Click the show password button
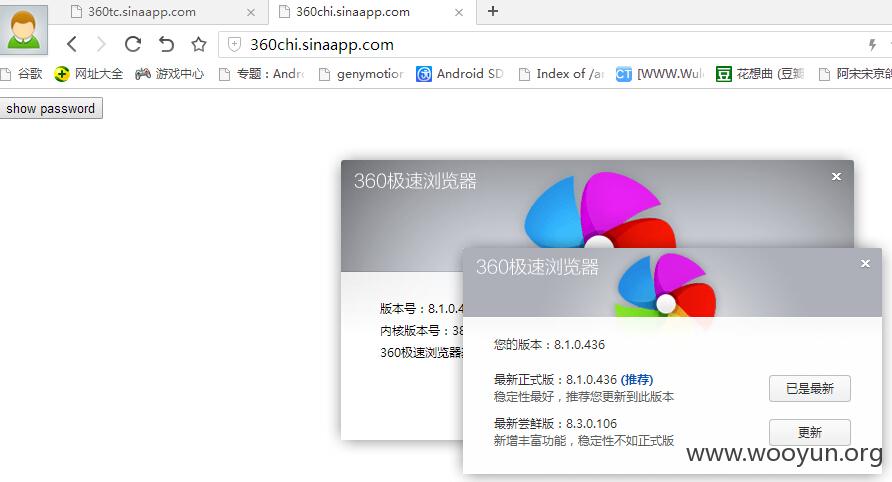 pos(51,108)
